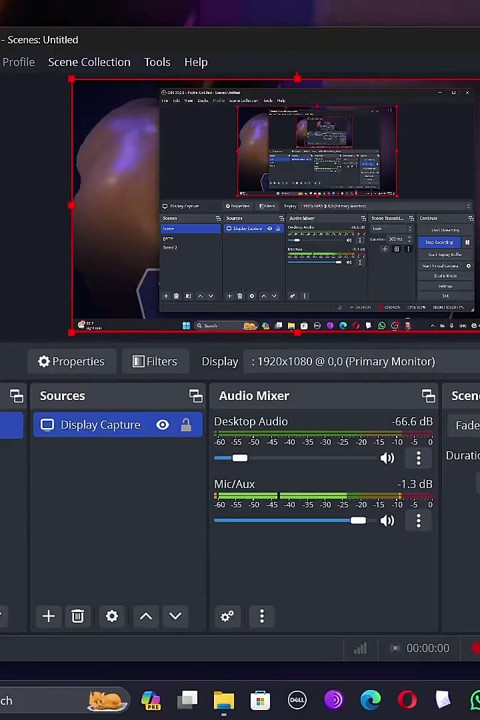Image resolution: width=480 pixels, height=720 pixels.
Task: Click the -66.6 dB Desktop Audio level
Action: pos(412,421)
